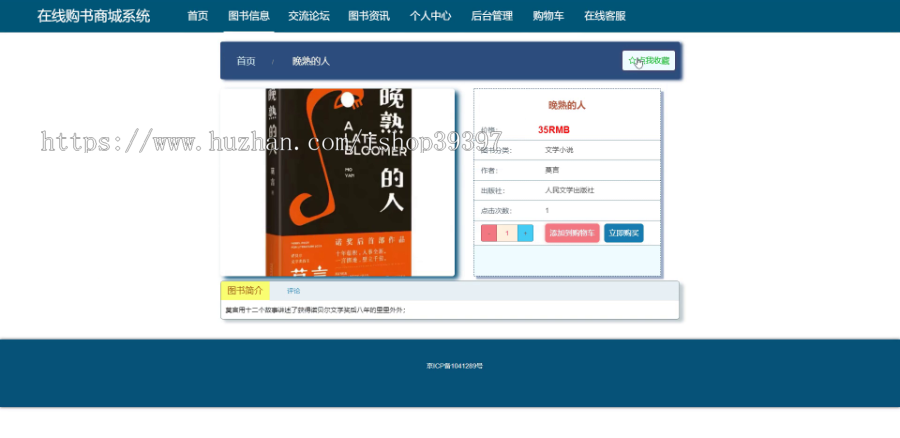Open the 后台管理 navigation item
This screenshot has height=438, width=900.
tap(491, 16)
